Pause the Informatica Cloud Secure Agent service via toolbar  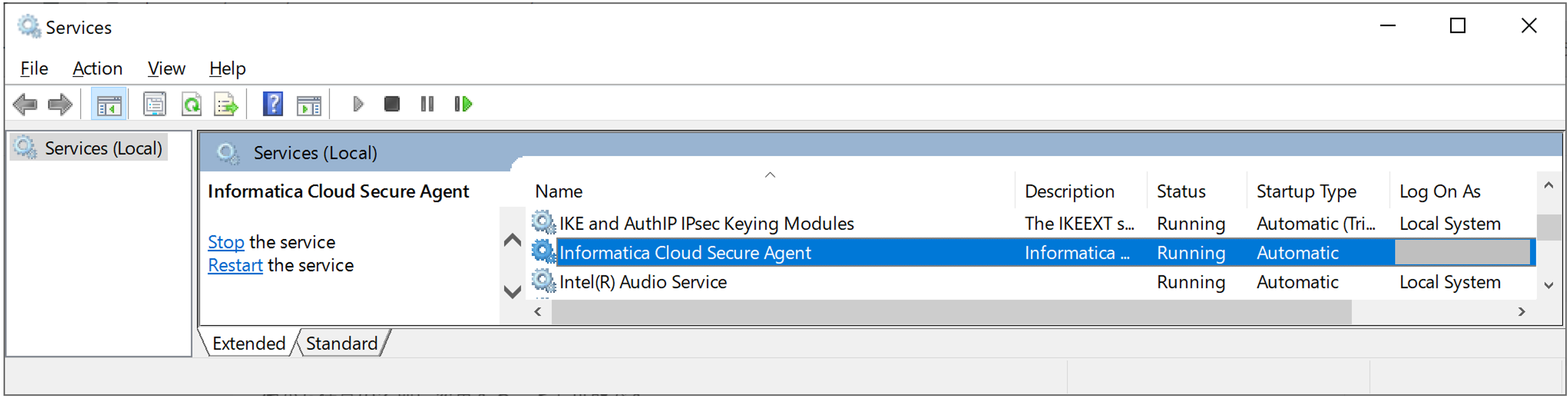point(426,103)
